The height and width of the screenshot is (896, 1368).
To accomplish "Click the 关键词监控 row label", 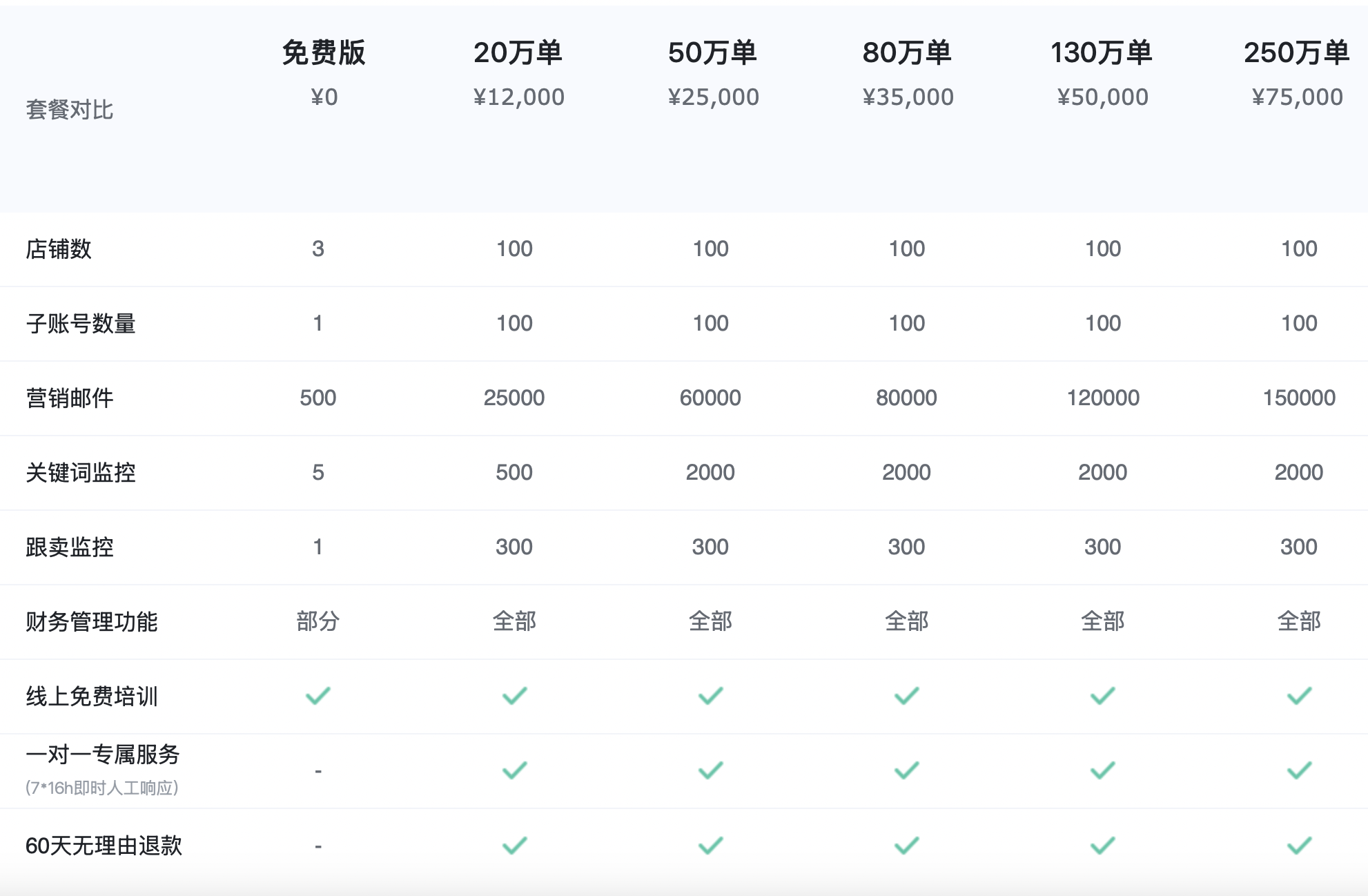I will point(81,473).
